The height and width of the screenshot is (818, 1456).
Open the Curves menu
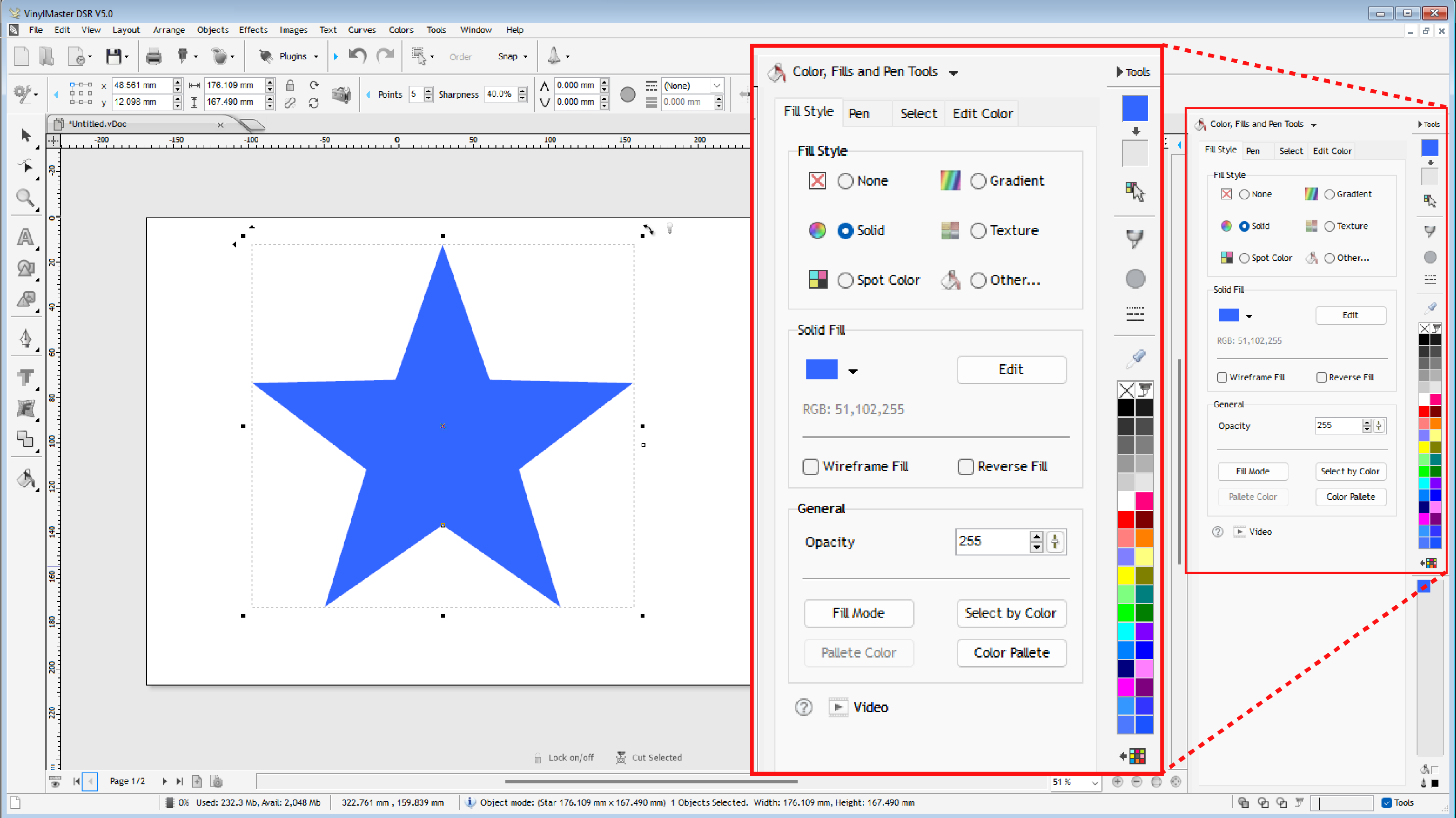(362, 30)
